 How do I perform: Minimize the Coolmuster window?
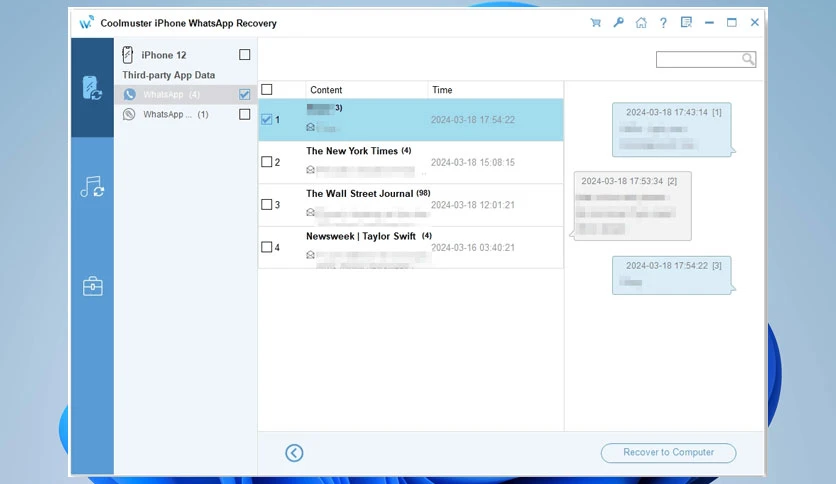709,22
